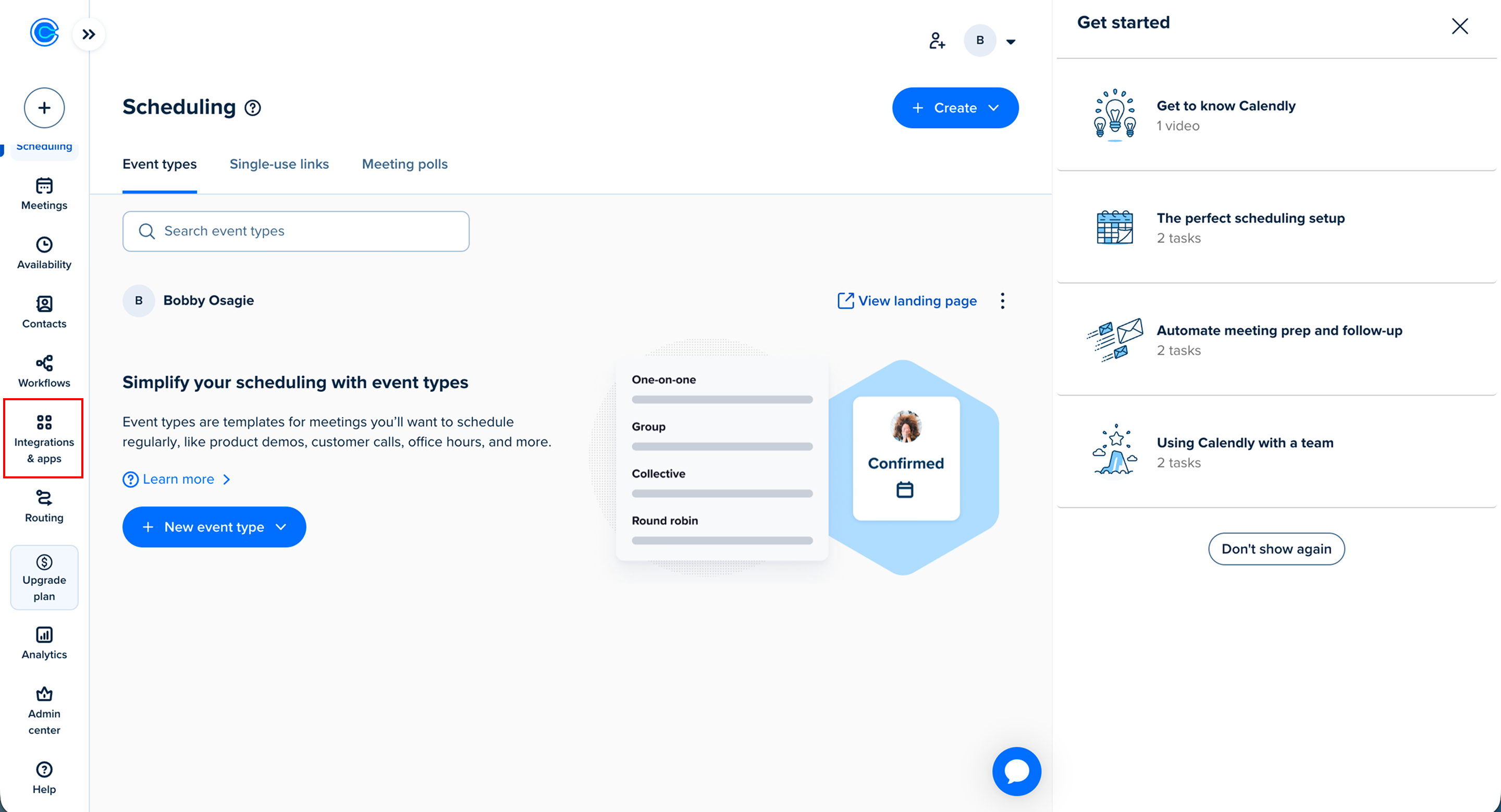The image size is (1501, 812).
Task: Go to the Availability section
Action: (44, 253)
